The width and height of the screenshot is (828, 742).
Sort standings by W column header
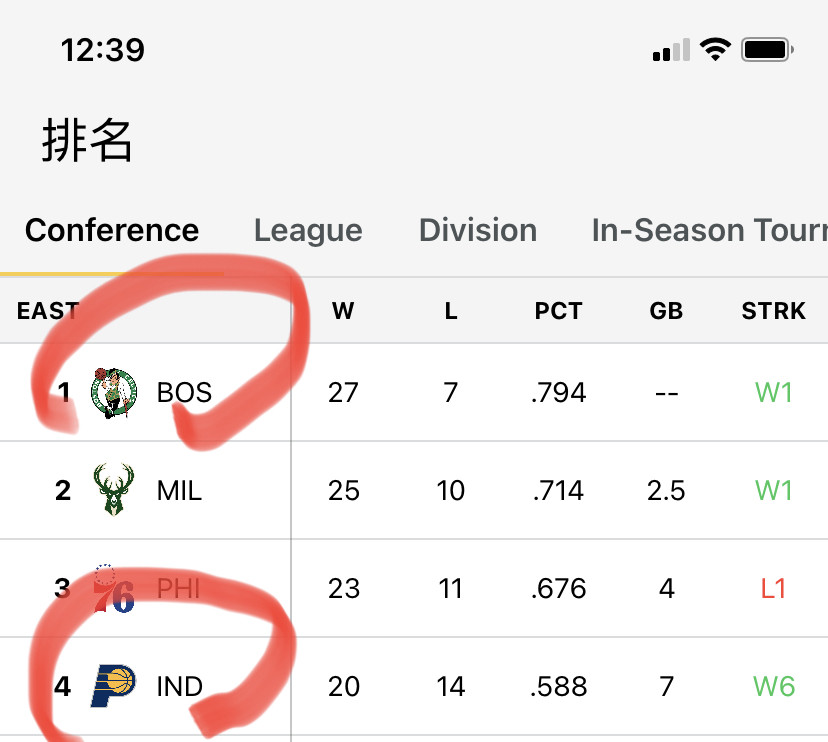(x=343, y=311)
